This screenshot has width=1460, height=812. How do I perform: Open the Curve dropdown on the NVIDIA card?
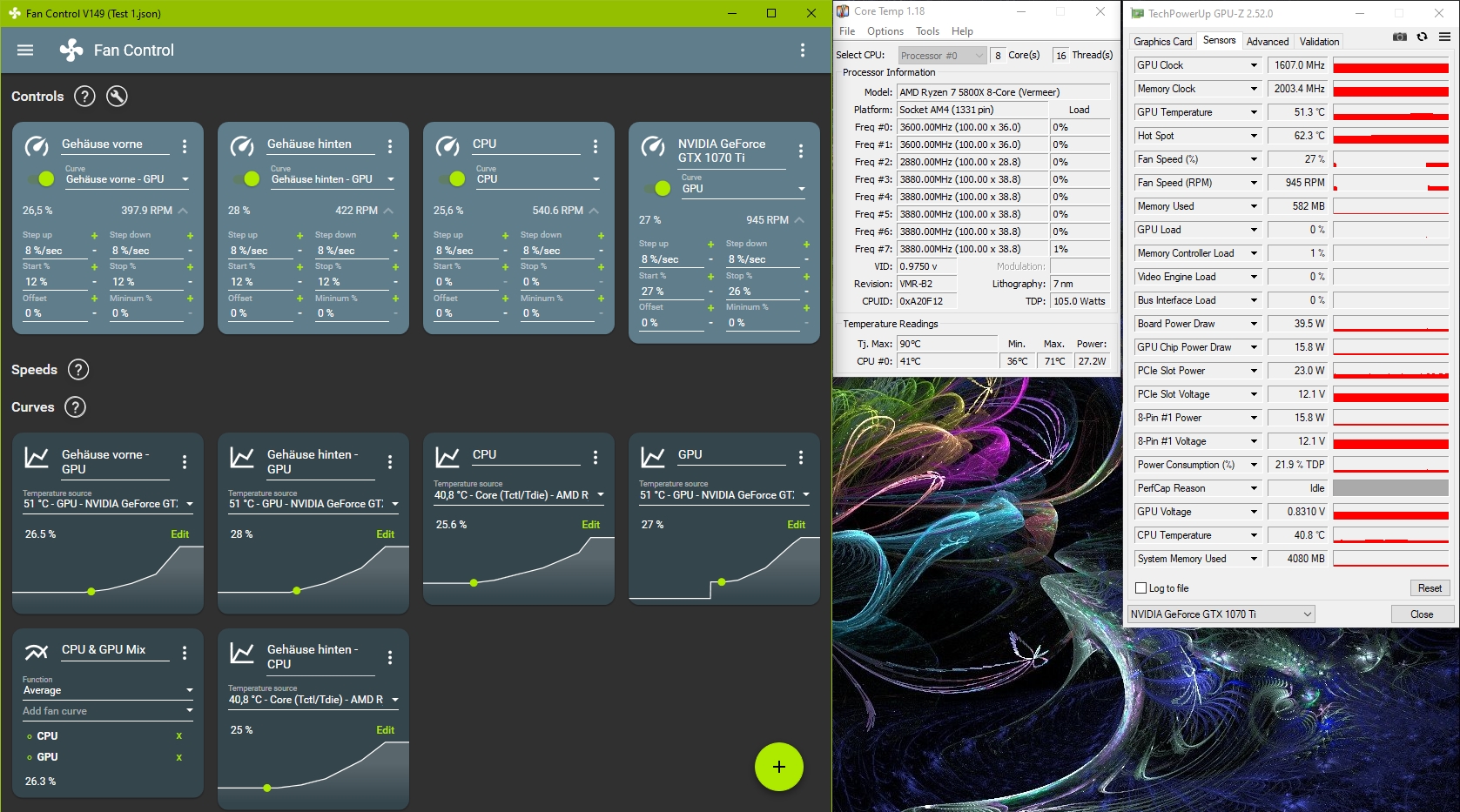(x=743, y=189)
